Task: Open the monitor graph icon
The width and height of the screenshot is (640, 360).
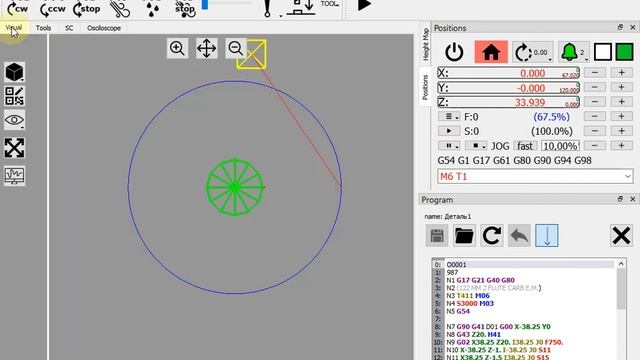Action: [x=14, y=176]
